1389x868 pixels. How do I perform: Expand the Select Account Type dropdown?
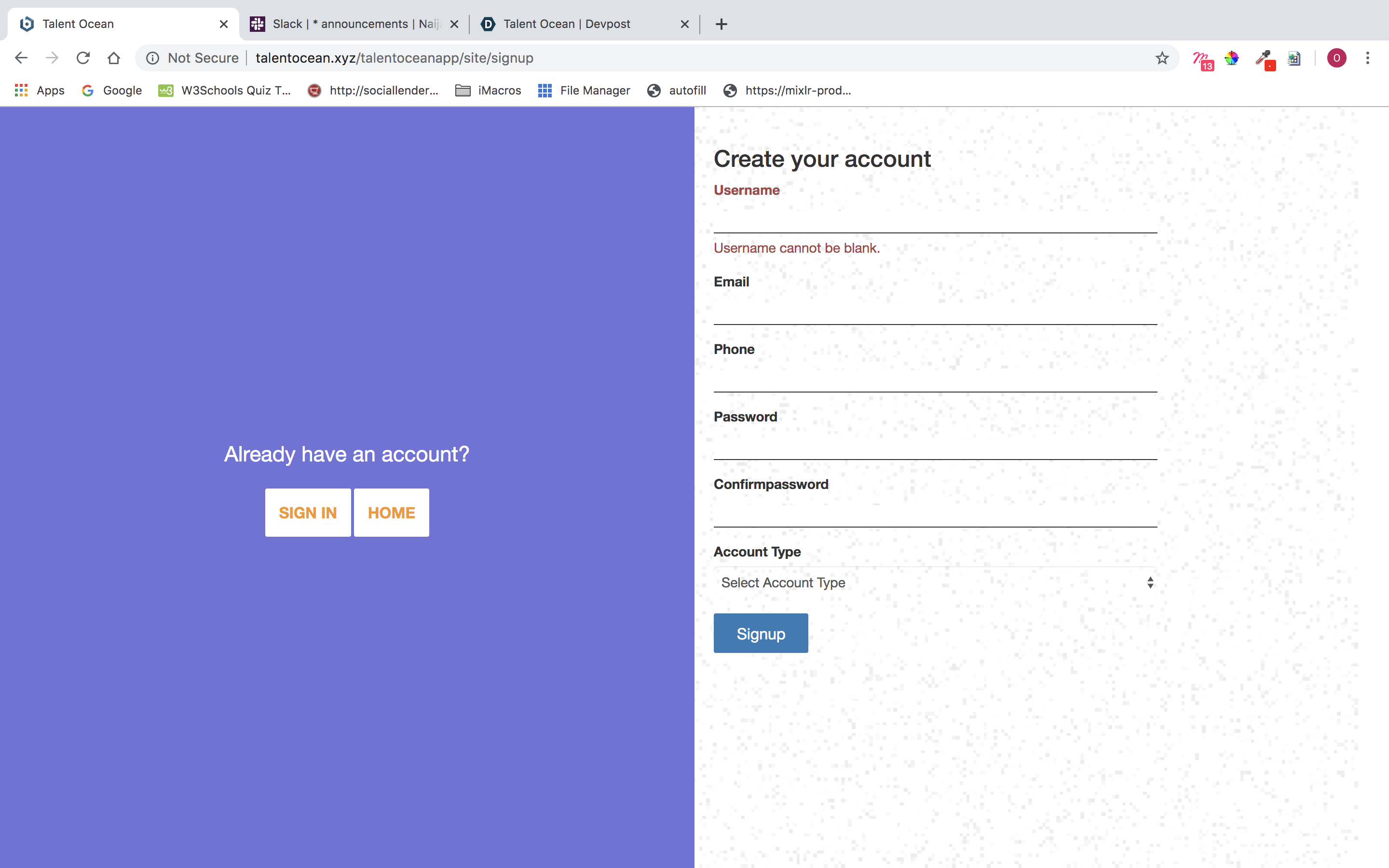pos(935,582)
